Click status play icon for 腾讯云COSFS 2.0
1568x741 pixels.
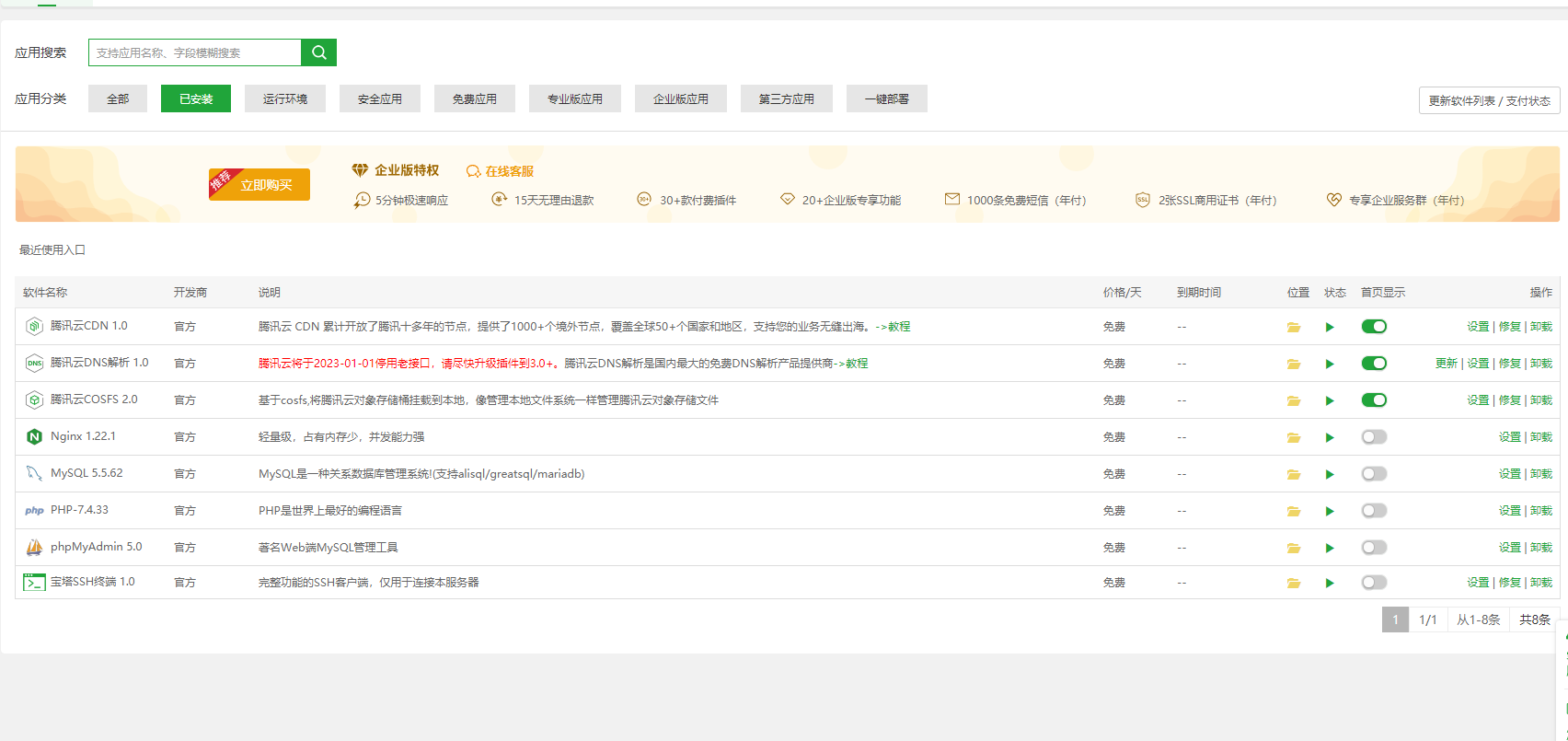click(x=1330, y=400)
